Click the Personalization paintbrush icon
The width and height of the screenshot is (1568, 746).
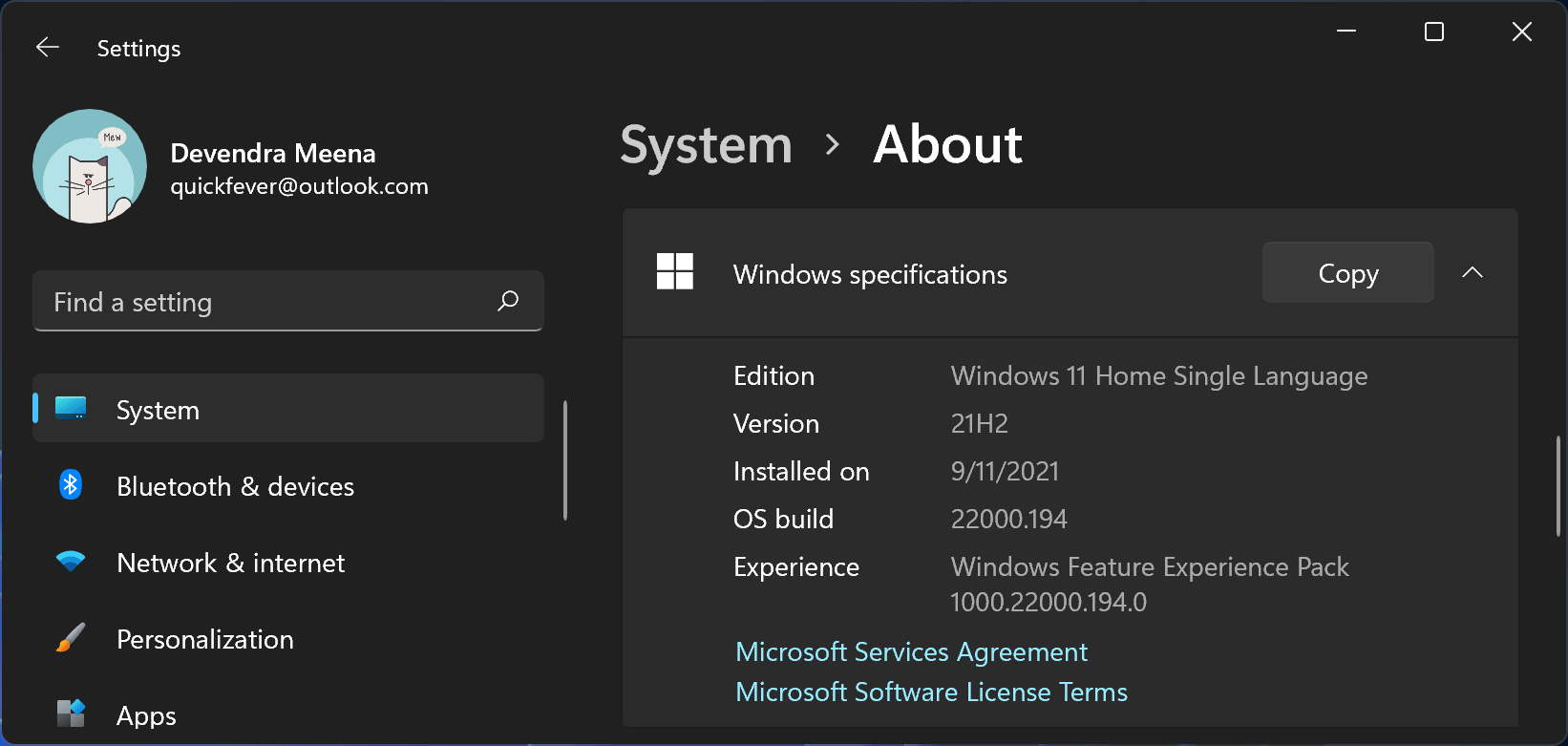[71, 638]
